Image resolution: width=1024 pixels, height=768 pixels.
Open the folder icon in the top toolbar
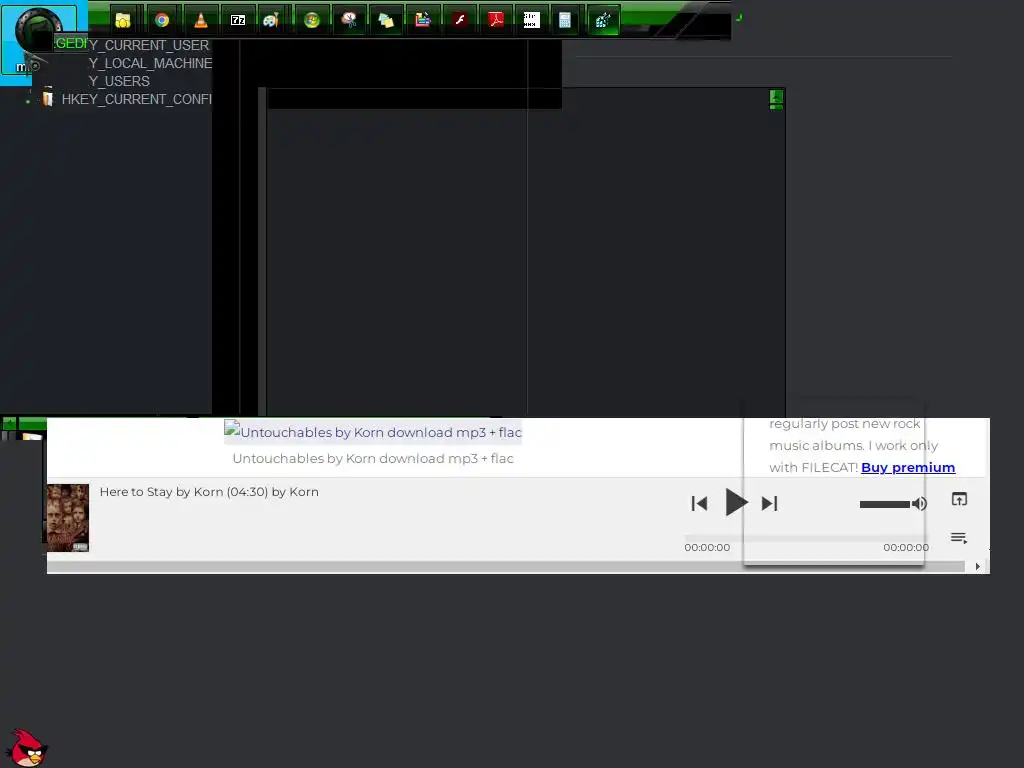[x=123, y=20]
